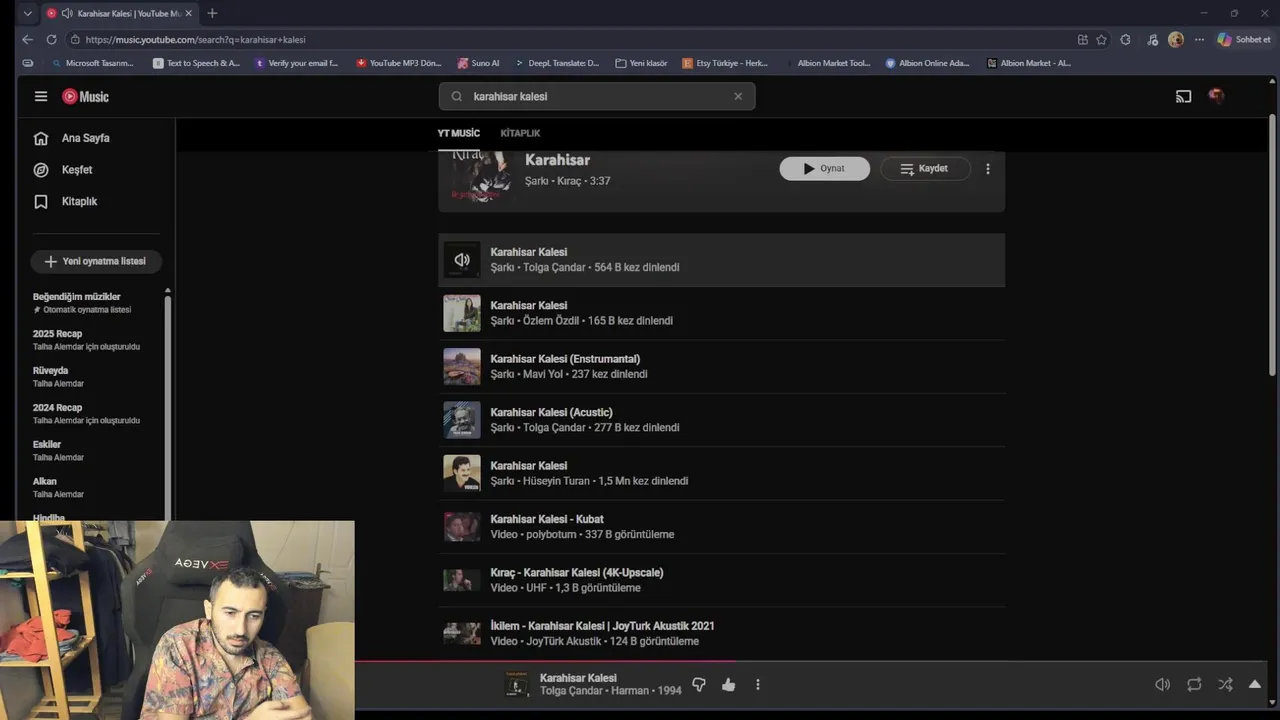Click the browser address bar URL
The width and height of the screenshot is (1280, 720).
(195, 40)
